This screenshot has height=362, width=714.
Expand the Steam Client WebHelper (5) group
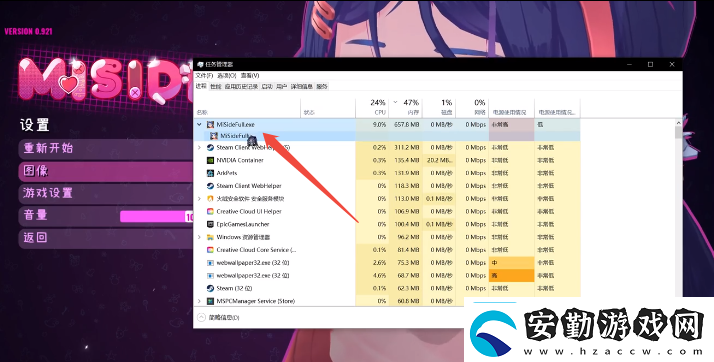click(199, 148)
